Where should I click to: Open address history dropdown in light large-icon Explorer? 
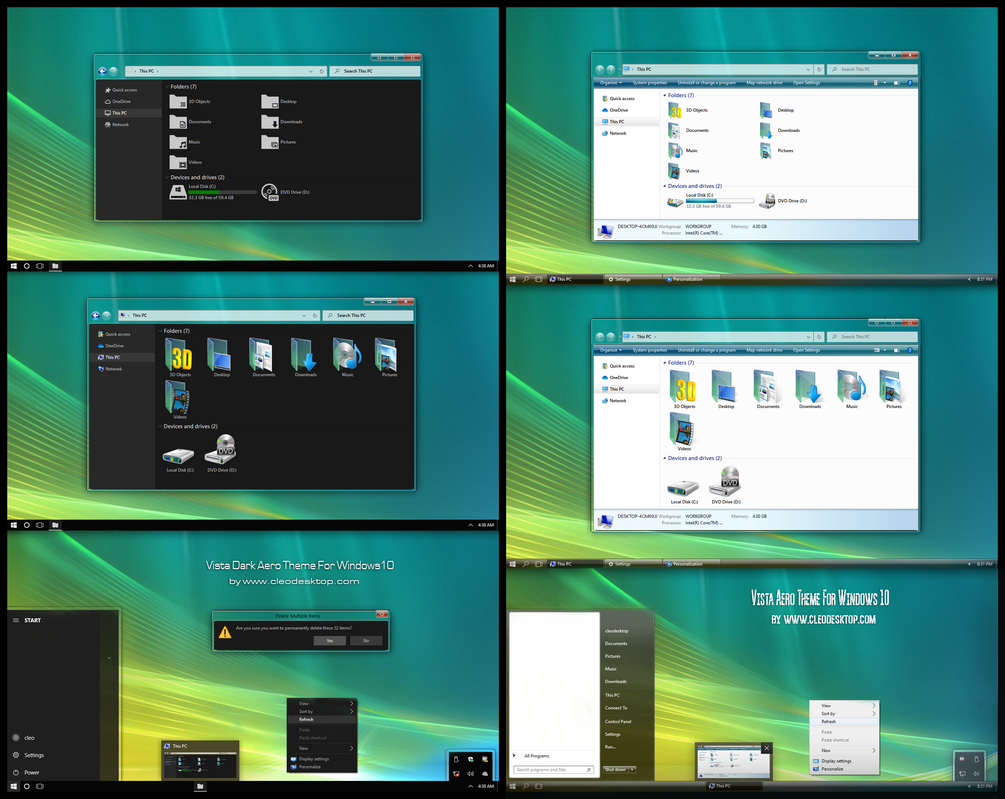click(x=808, y=336)
